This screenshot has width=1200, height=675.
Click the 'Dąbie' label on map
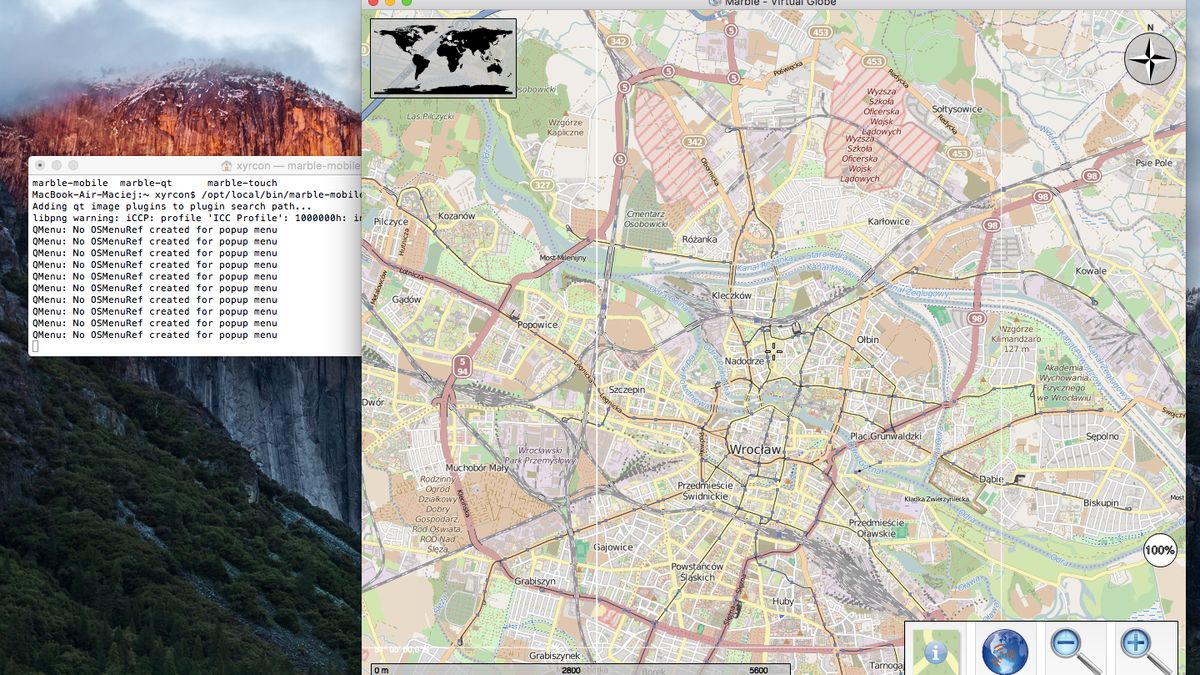(x=990, y=479)
